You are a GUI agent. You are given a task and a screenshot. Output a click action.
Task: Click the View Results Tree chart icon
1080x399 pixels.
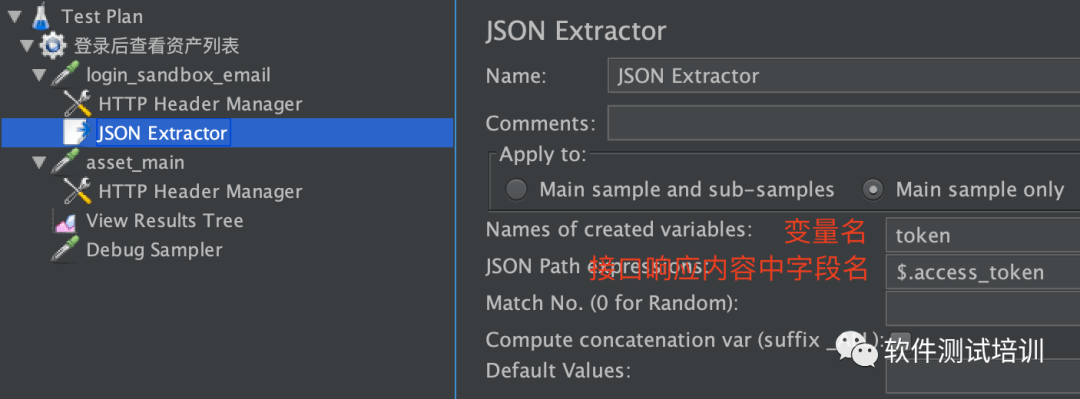coord(65,221)
